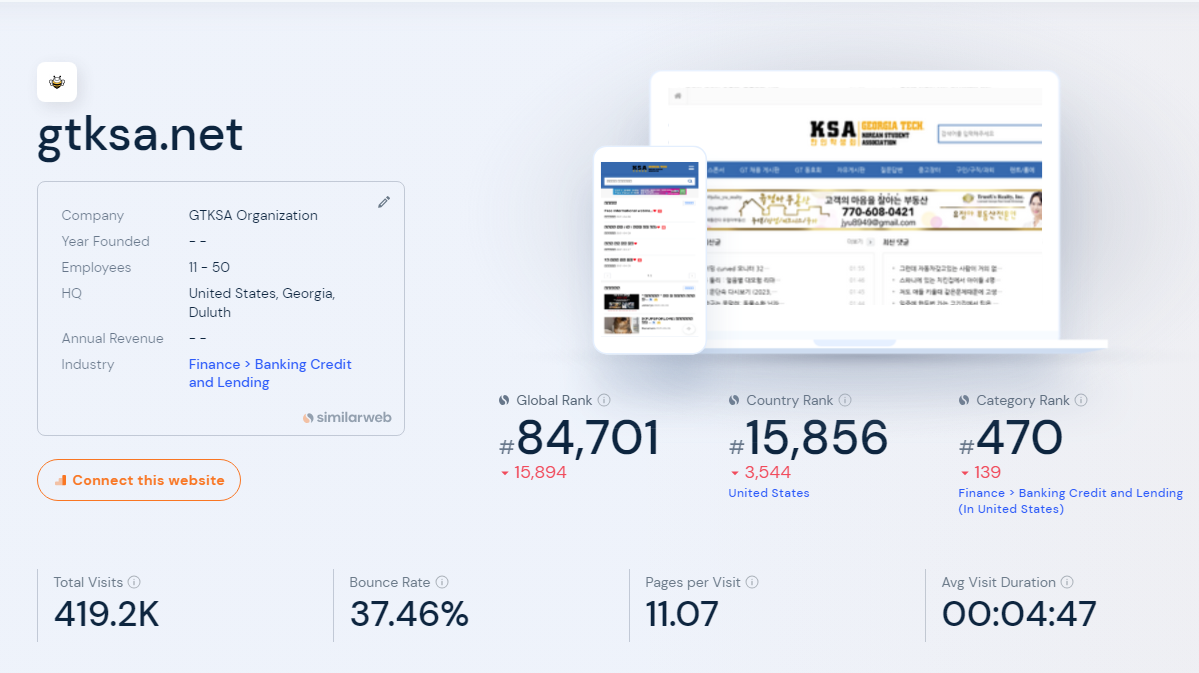Open Country Rank info tooltip icon
Screen dimensions: 1199x673
click(845, 400)
